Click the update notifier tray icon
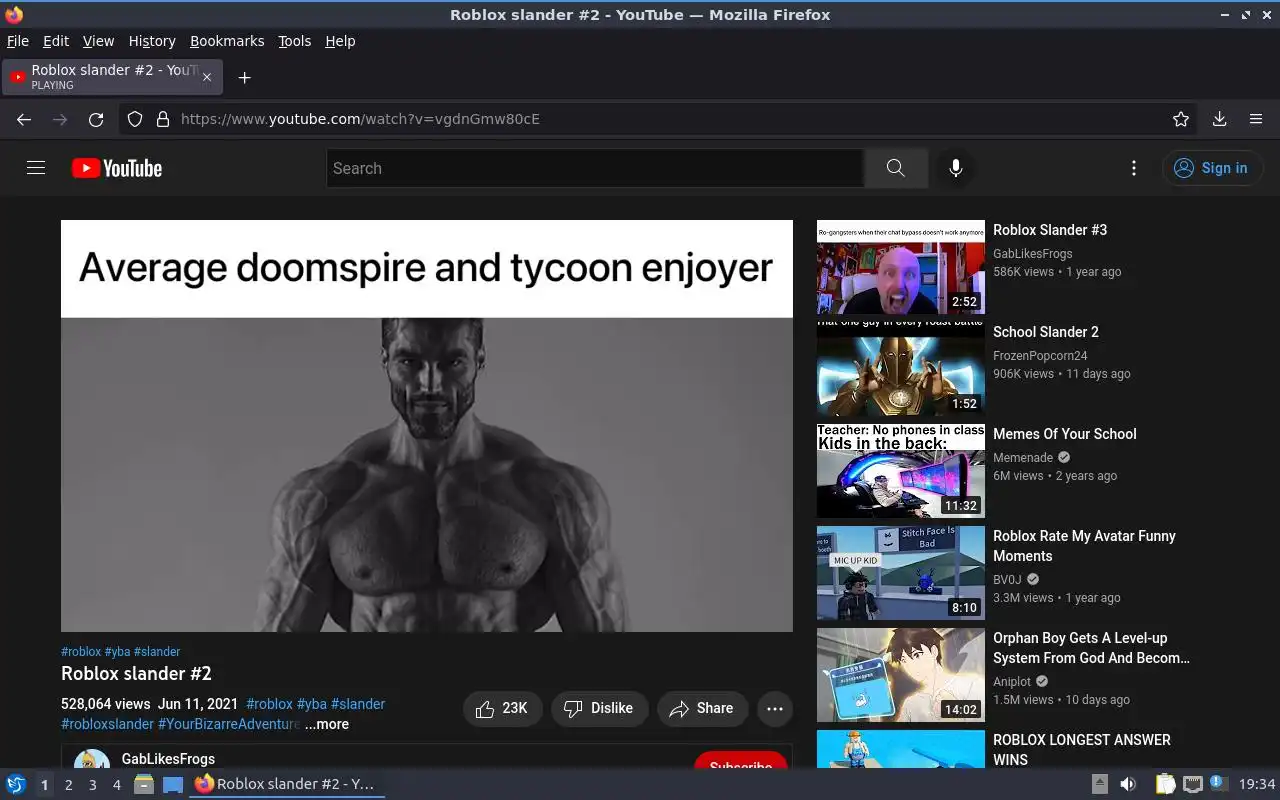This screenshot has width=1280, height=800. point(1218,783)
